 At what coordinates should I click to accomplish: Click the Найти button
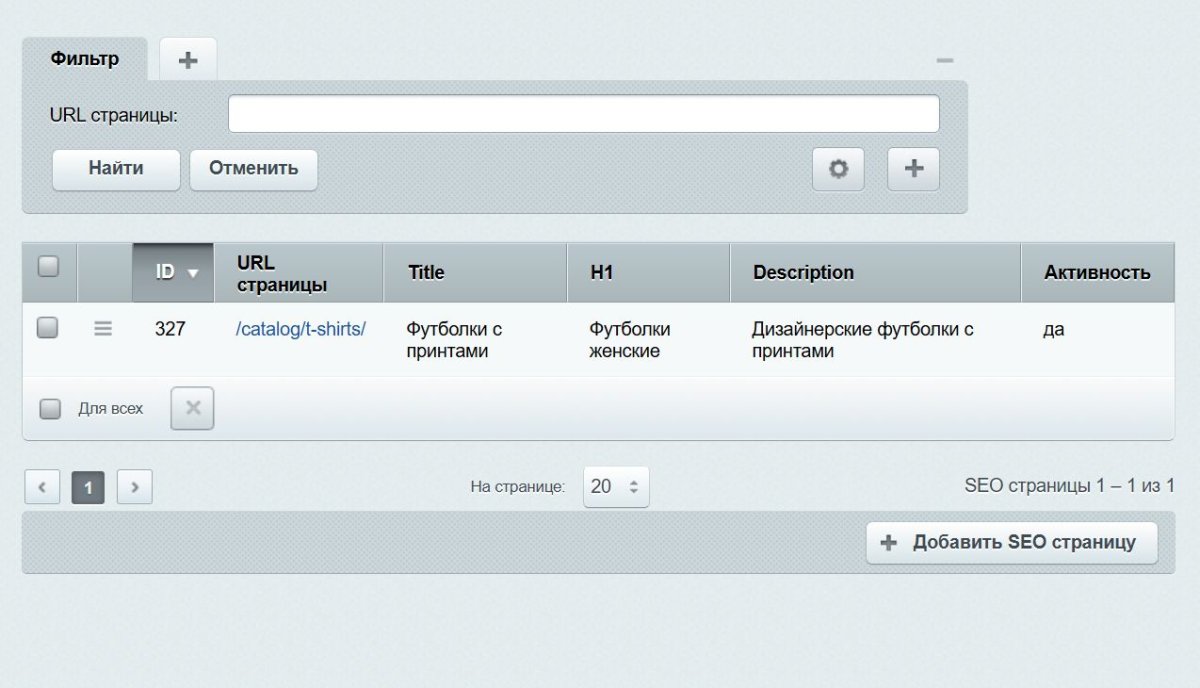click(114, 169)
